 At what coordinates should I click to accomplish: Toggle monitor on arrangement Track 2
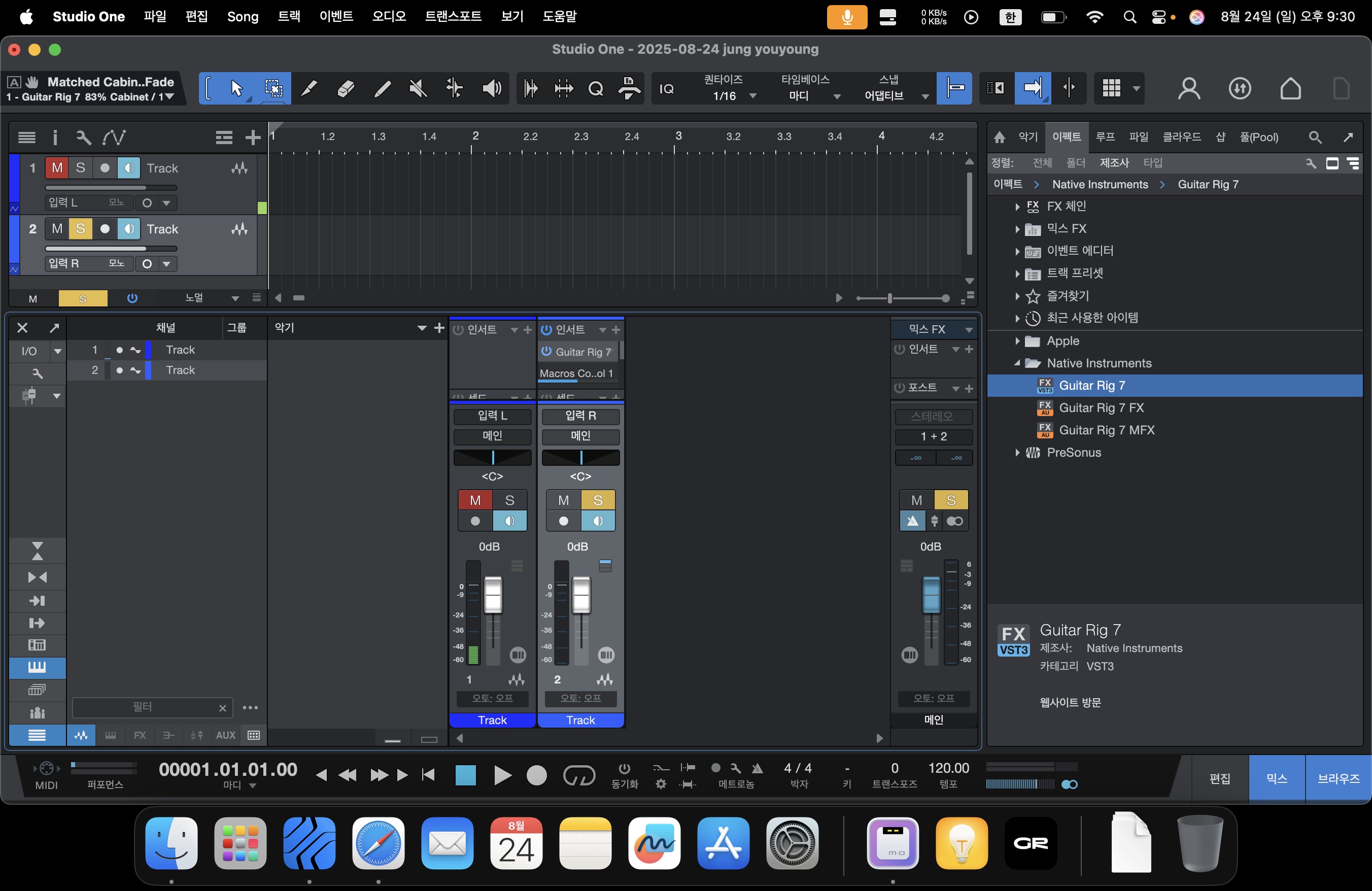(x=128, y=229)
